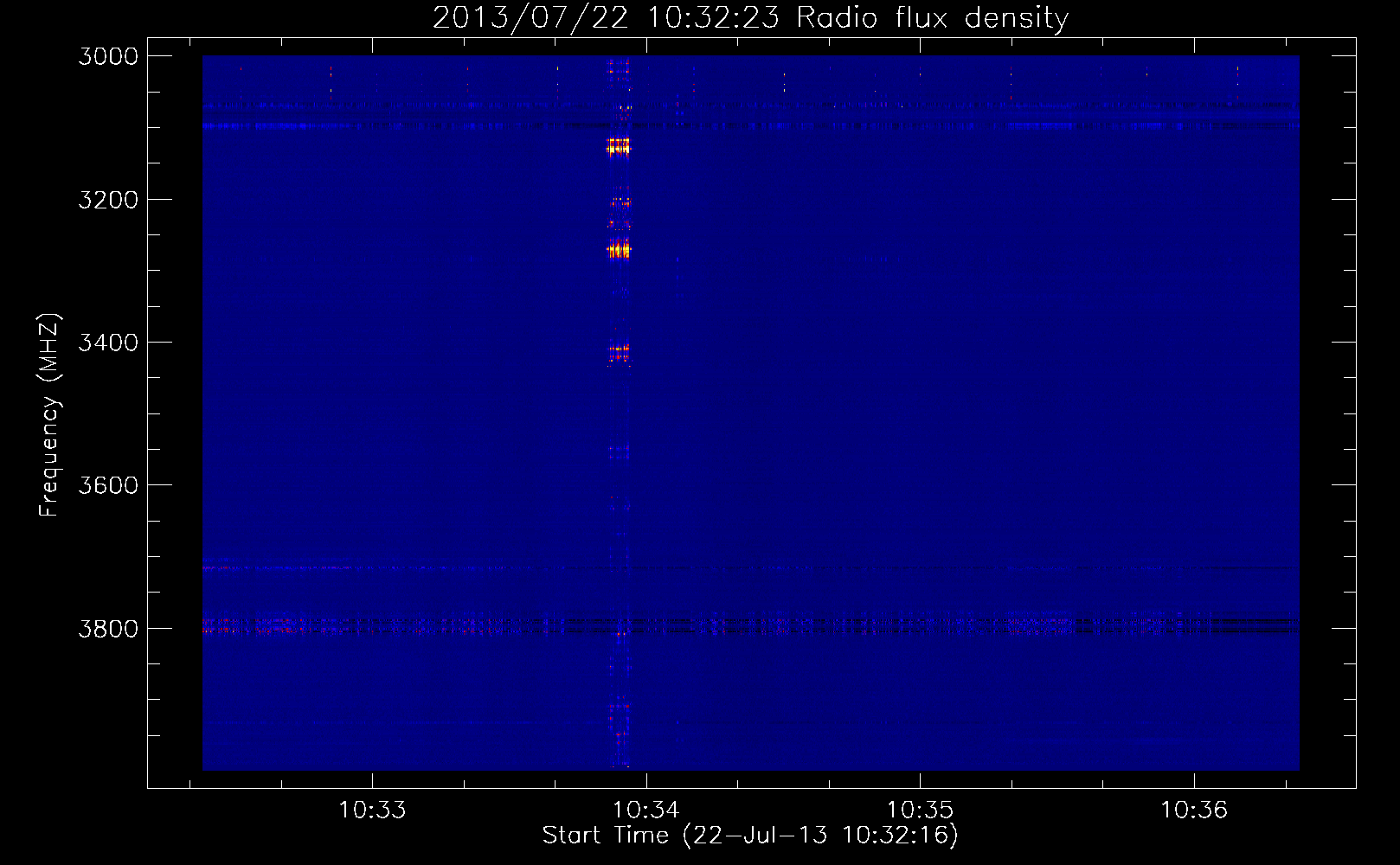This screenshot has height=865, width=1400.
Task: Click the 10:34 time axis label
Action: (646, 811)
